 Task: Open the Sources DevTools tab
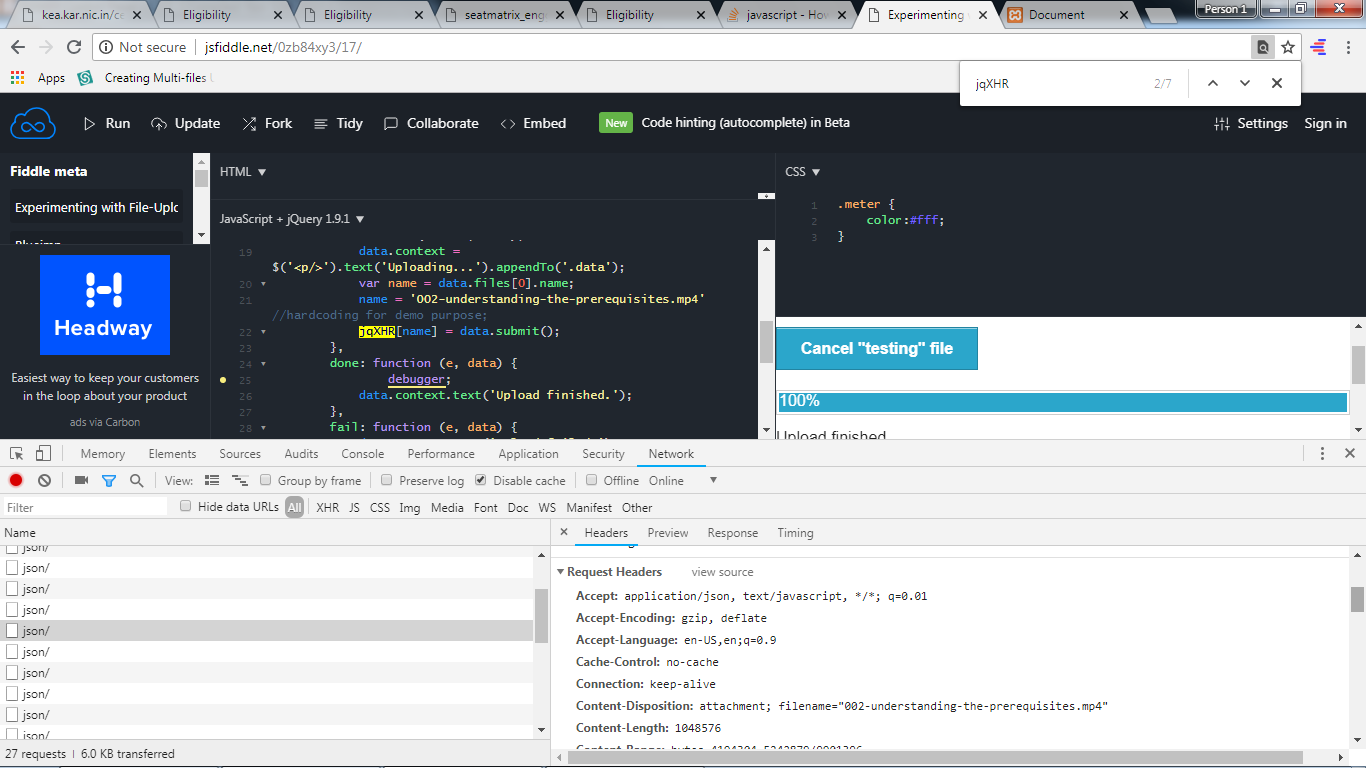[x=240, y=454]
